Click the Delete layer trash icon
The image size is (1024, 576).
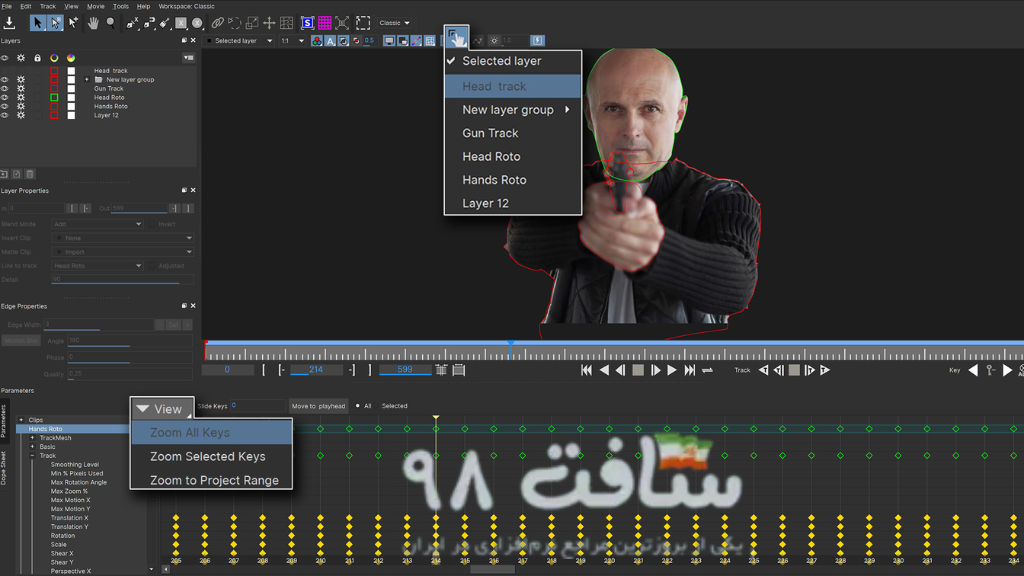coord(29,174)
